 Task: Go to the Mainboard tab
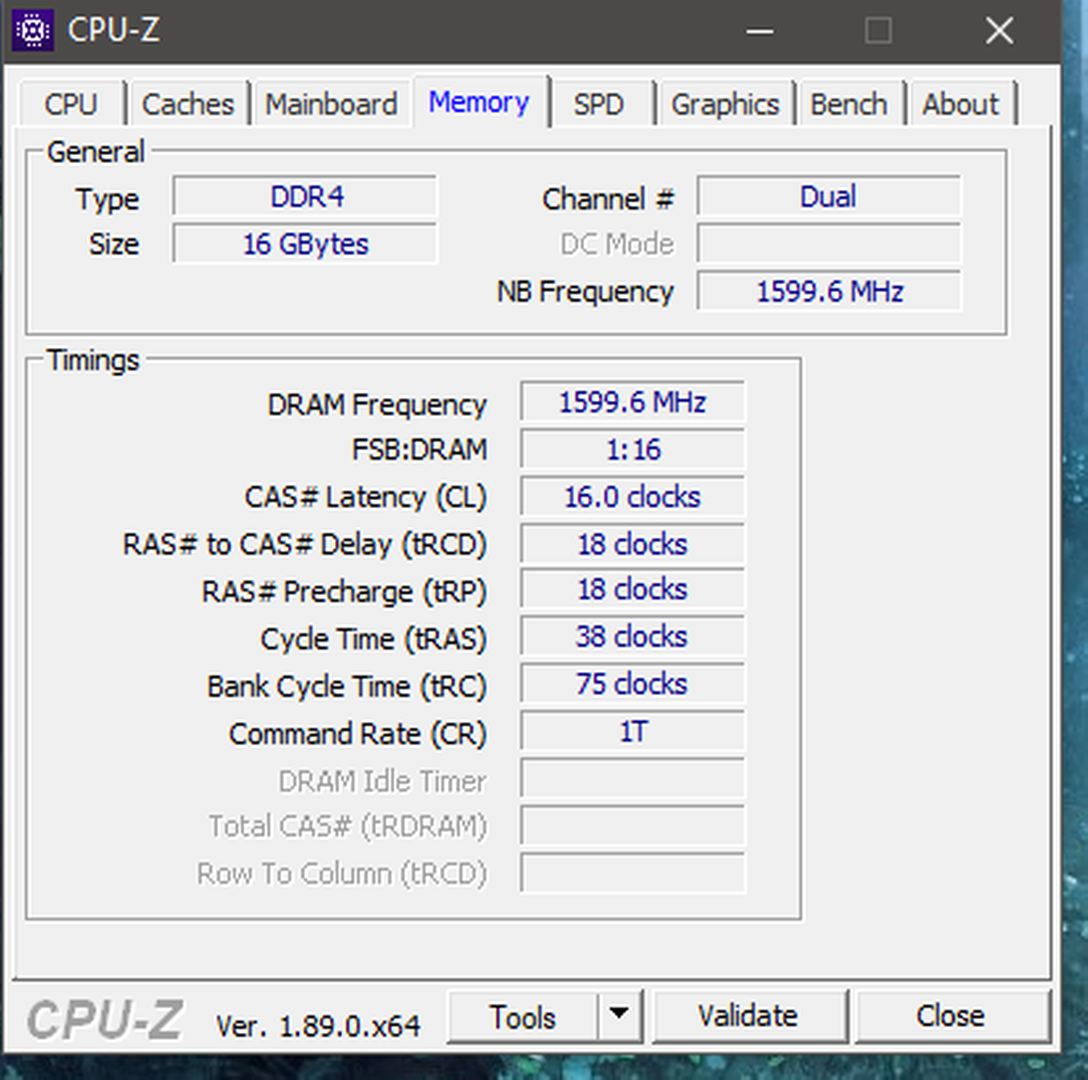click(x=332, y=105)
